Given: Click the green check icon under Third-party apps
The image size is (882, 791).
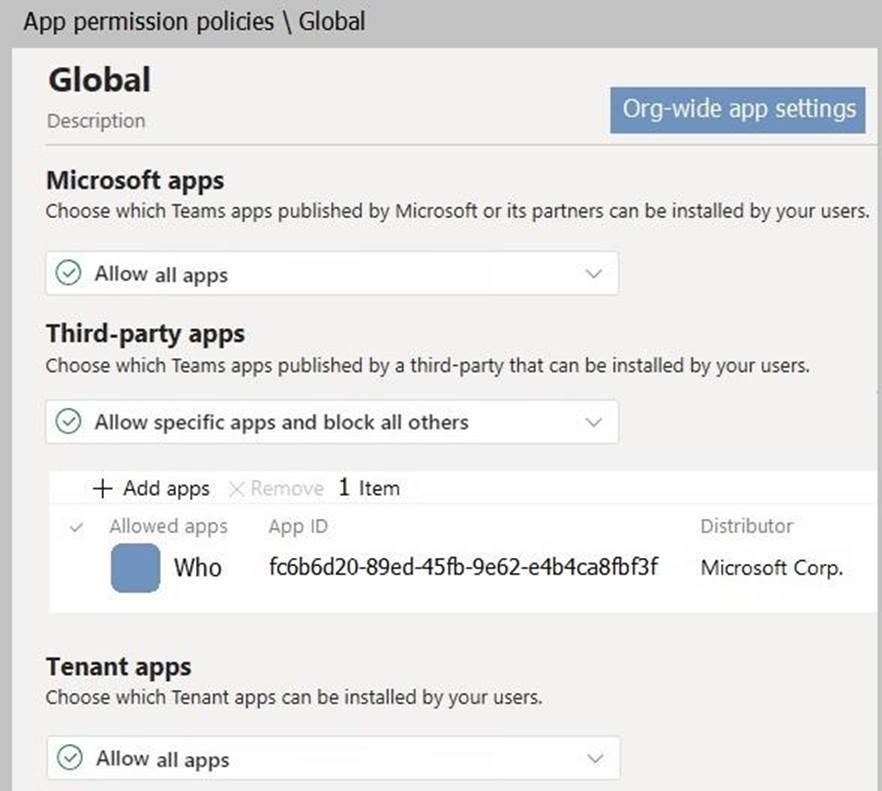Looking at the screenshot, I should pos(68,422).
